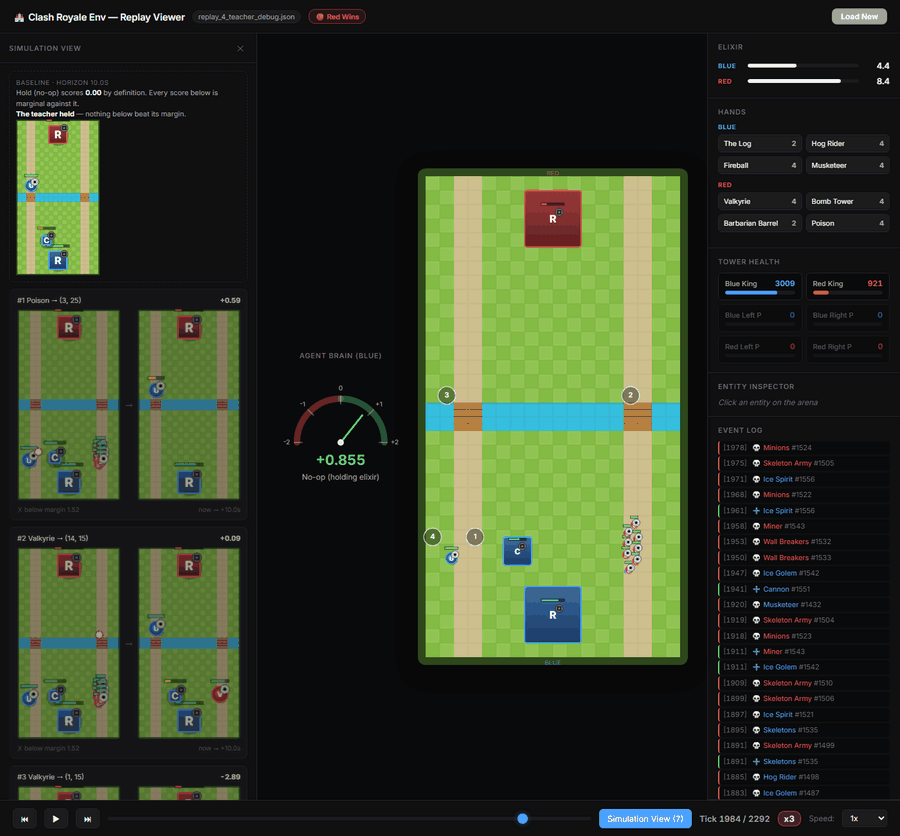Screen dimensions: 900x836
Task: Click skull icon for Minions #1522 event
Action: tap(757, 495)
